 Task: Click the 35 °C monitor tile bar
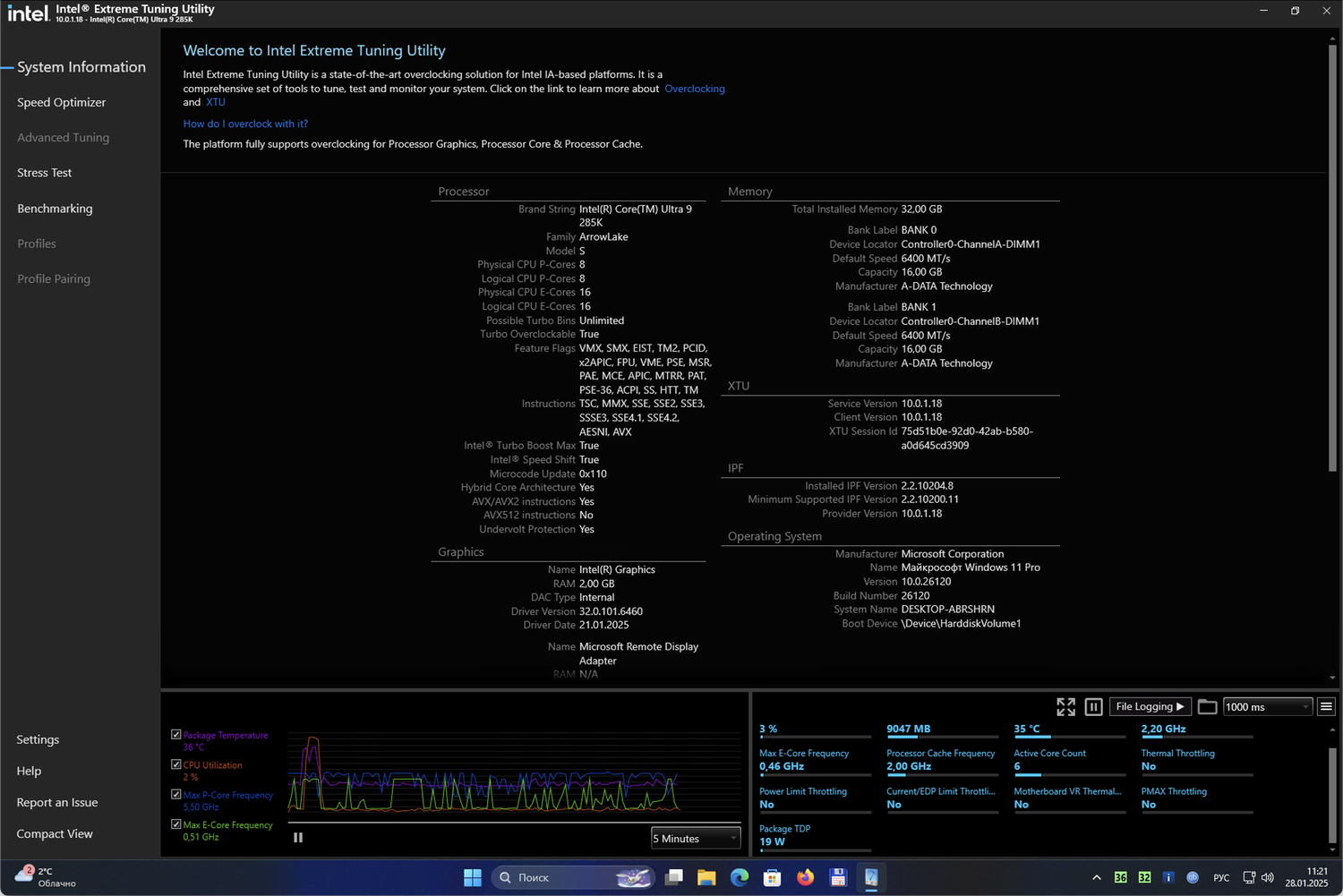1069,738
